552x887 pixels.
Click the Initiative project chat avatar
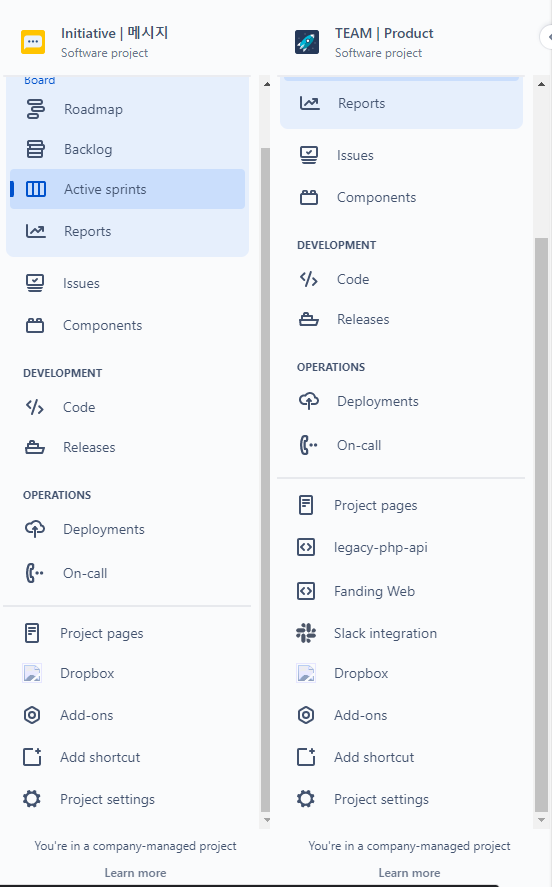tap(33, 42)
